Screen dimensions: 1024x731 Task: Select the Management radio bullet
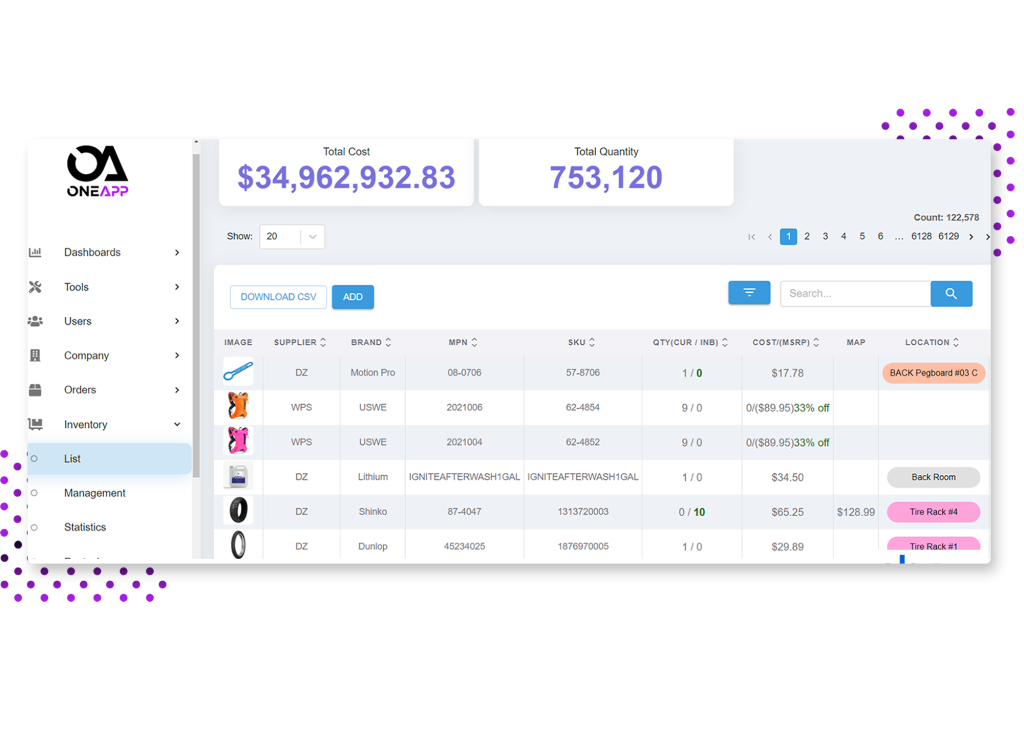[x=33, y=493]
